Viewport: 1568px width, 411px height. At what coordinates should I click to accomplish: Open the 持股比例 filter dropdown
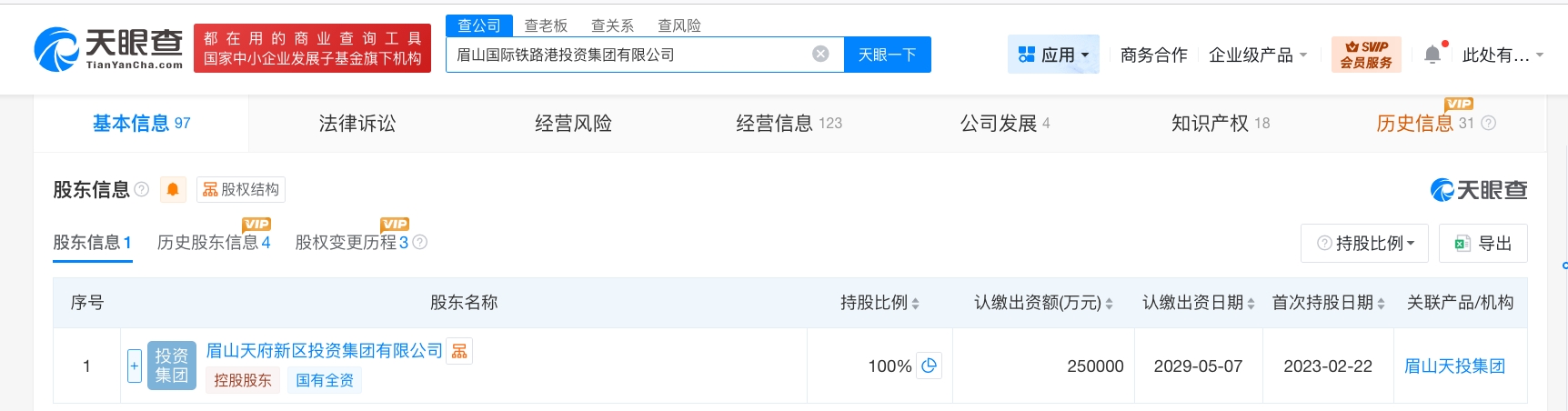tap(1365, 243)
